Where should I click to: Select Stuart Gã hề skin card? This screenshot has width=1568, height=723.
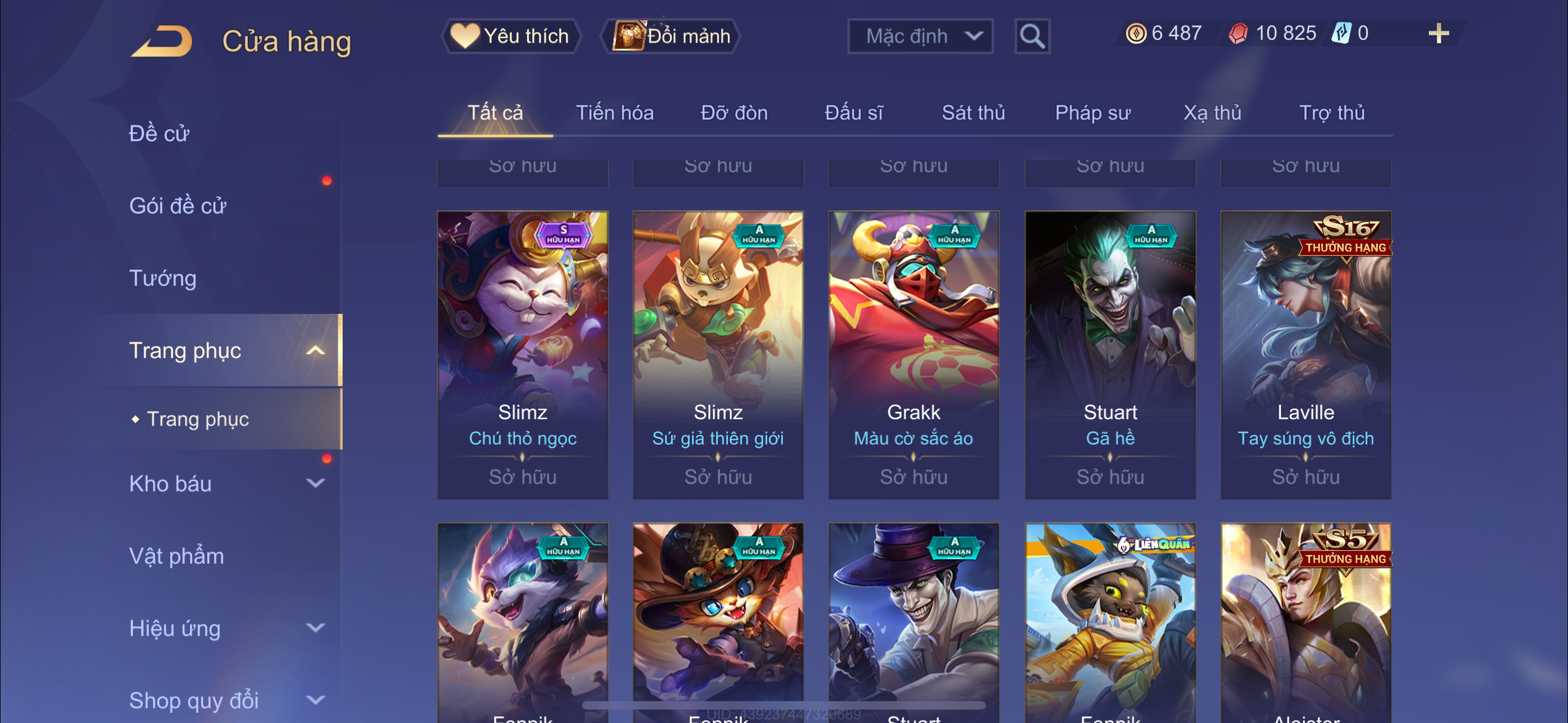tap(1110, 355)
